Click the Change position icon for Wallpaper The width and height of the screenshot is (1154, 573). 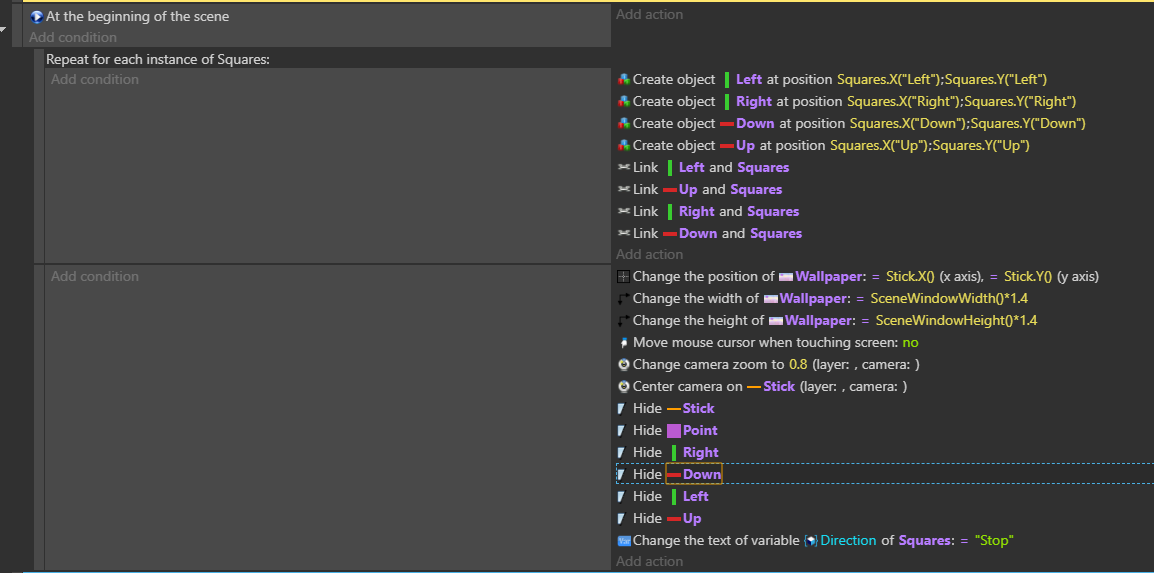624,277
